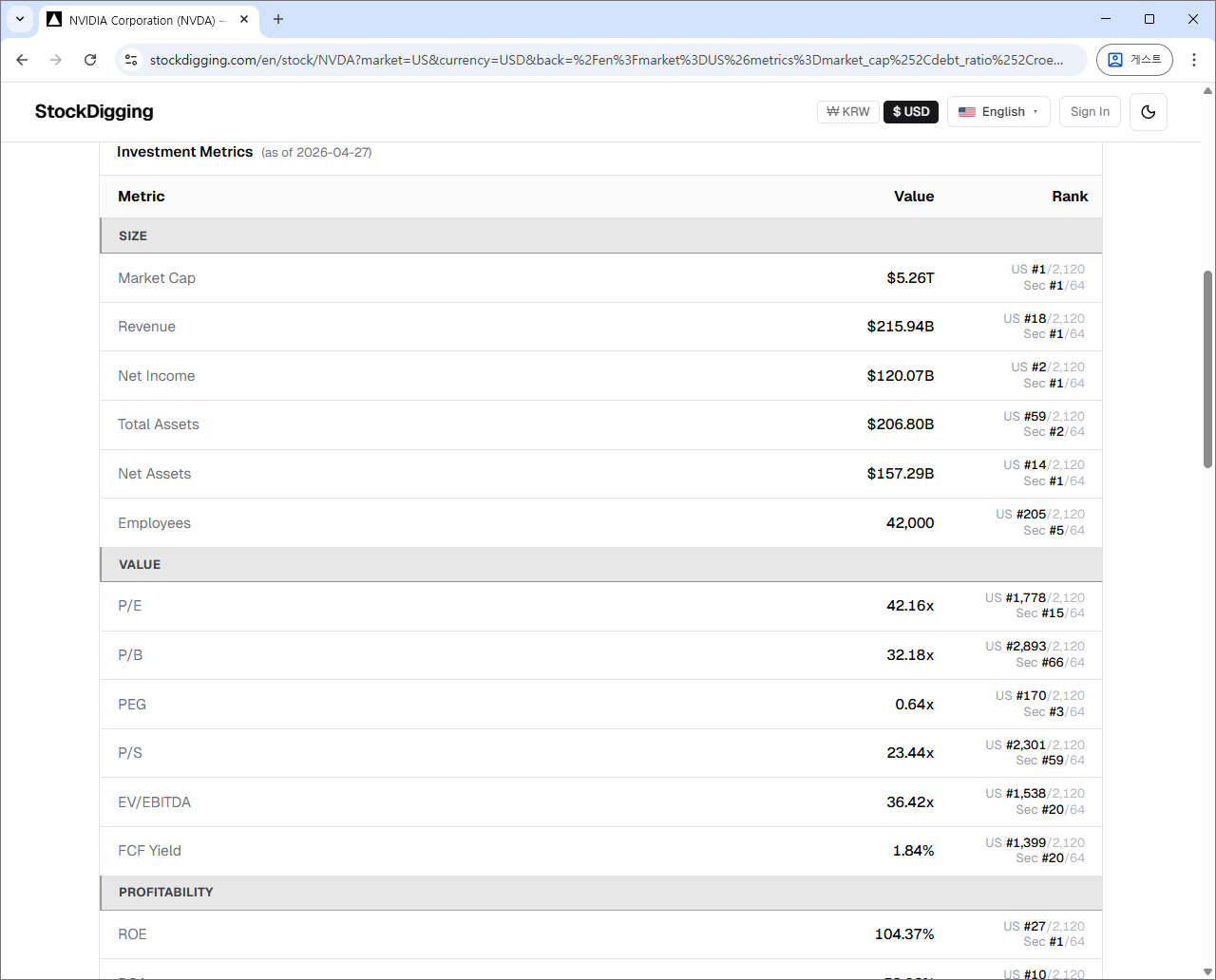The image size is (1216, 980).
Task: Click the 1.84% FCF Yield value
Action: [x=914, y=851]
